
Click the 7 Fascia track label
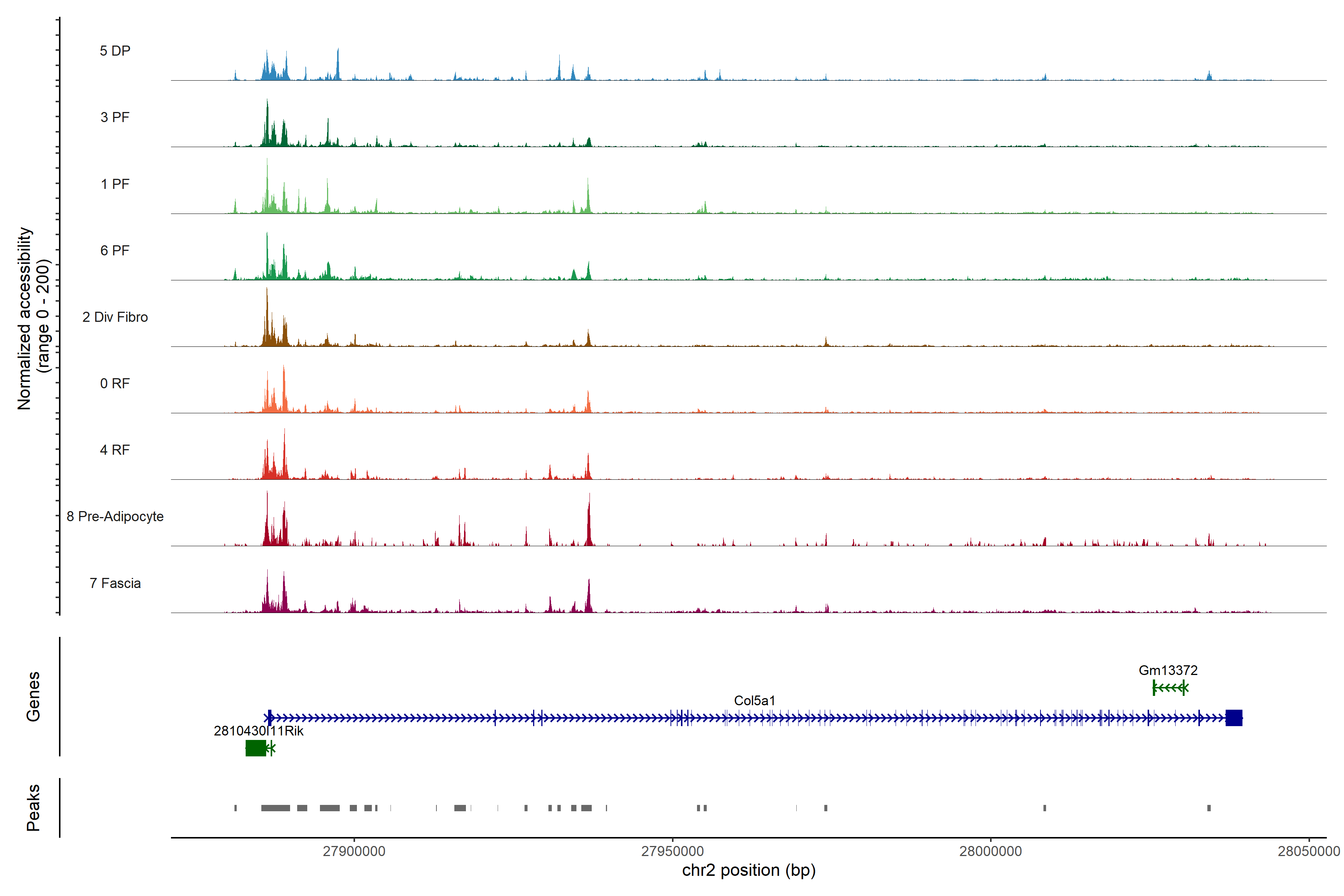115,583
